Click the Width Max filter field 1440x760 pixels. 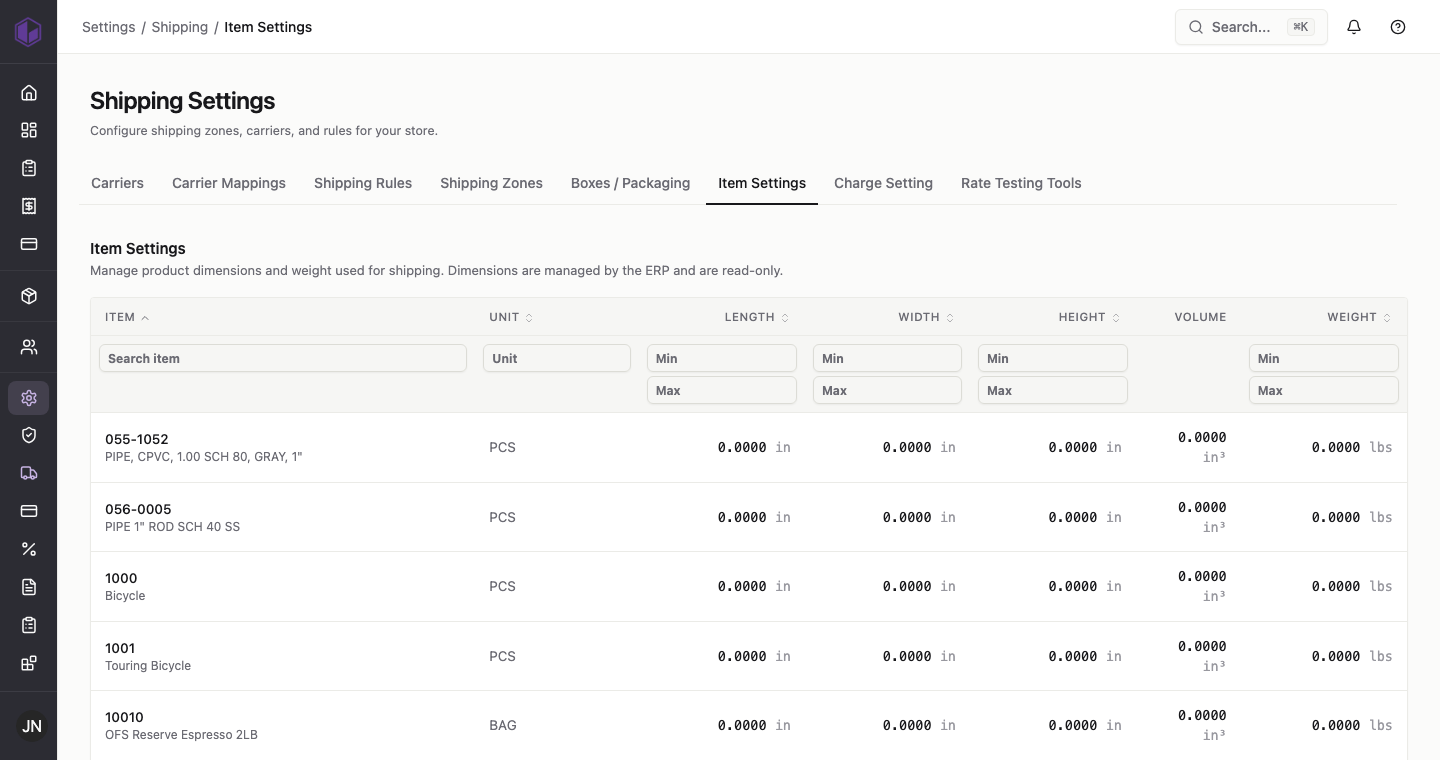pyautogui.click(x=888, y=390)
